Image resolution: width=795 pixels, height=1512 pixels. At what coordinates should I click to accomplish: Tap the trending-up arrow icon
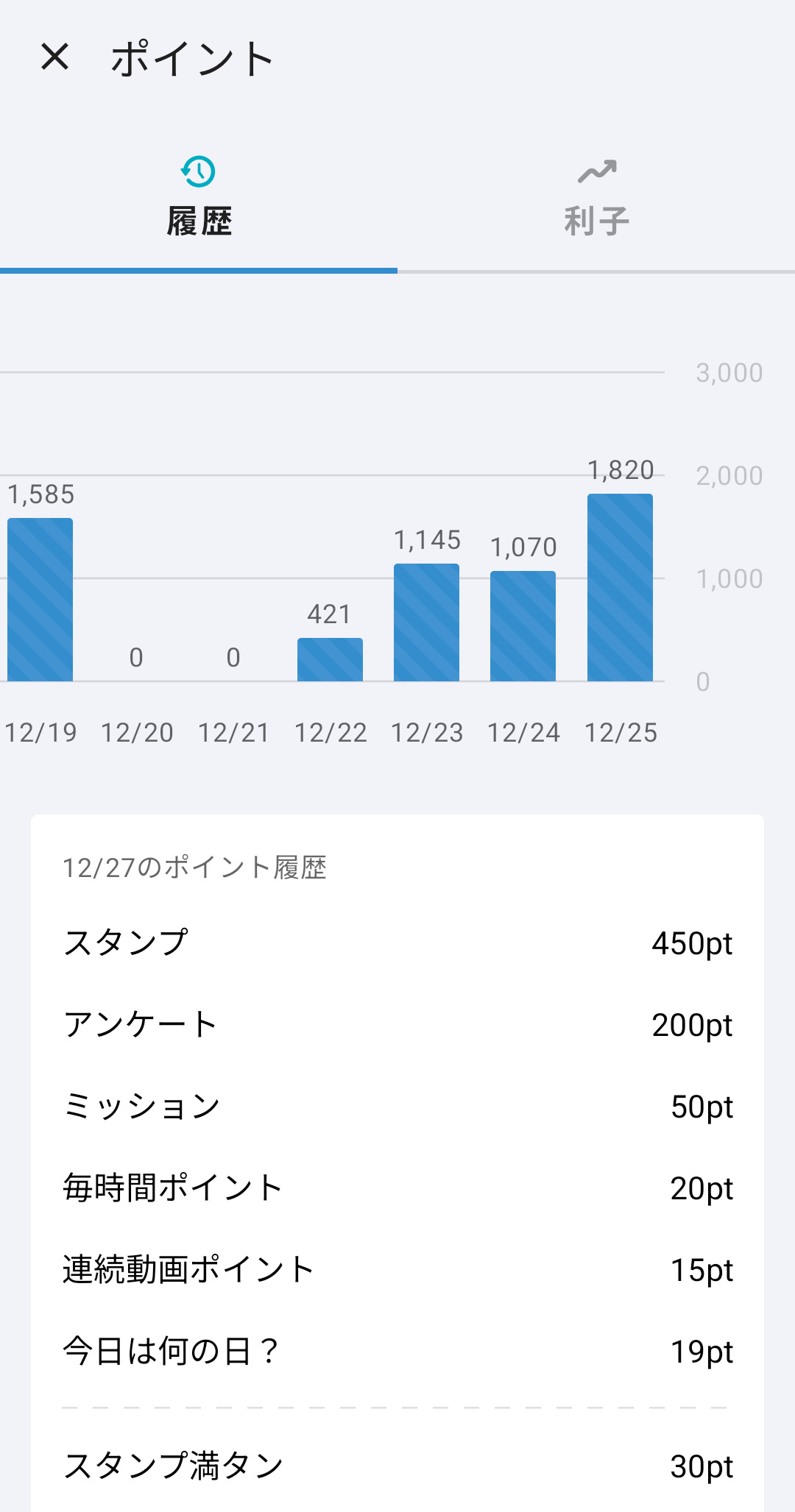tap(597, 172)
